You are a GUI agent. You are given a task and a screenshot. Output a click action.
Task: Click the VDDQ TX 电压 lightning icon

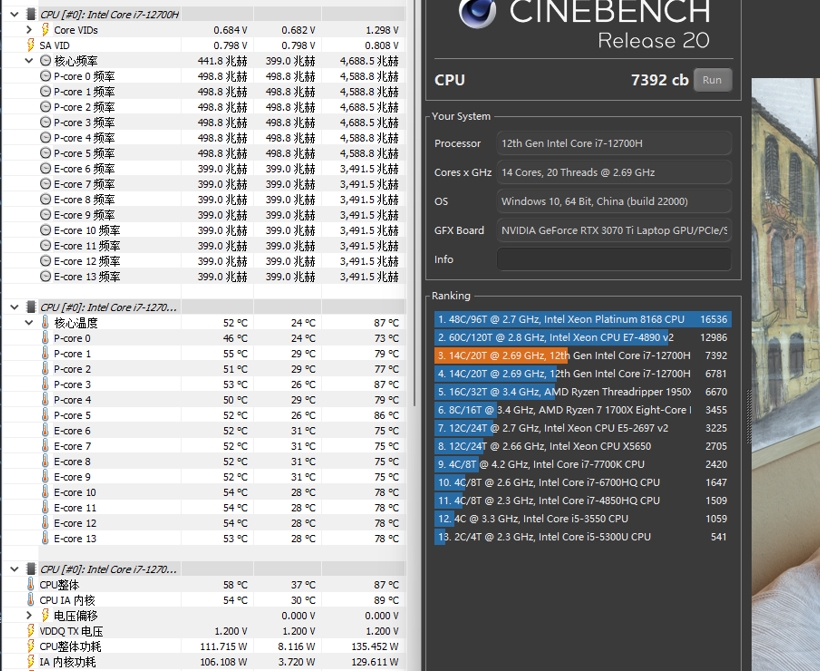[x=31, y=631]
